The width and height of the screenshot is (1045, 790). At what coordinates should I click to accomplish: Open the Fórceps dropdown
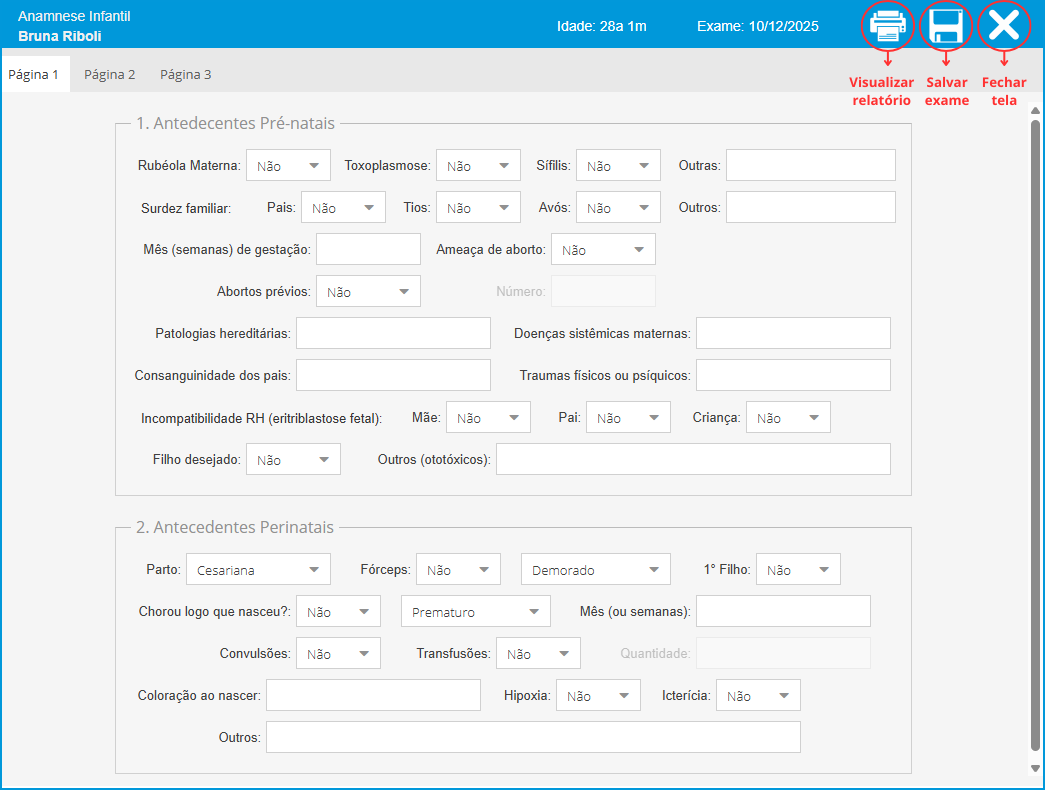pos(458,570)
